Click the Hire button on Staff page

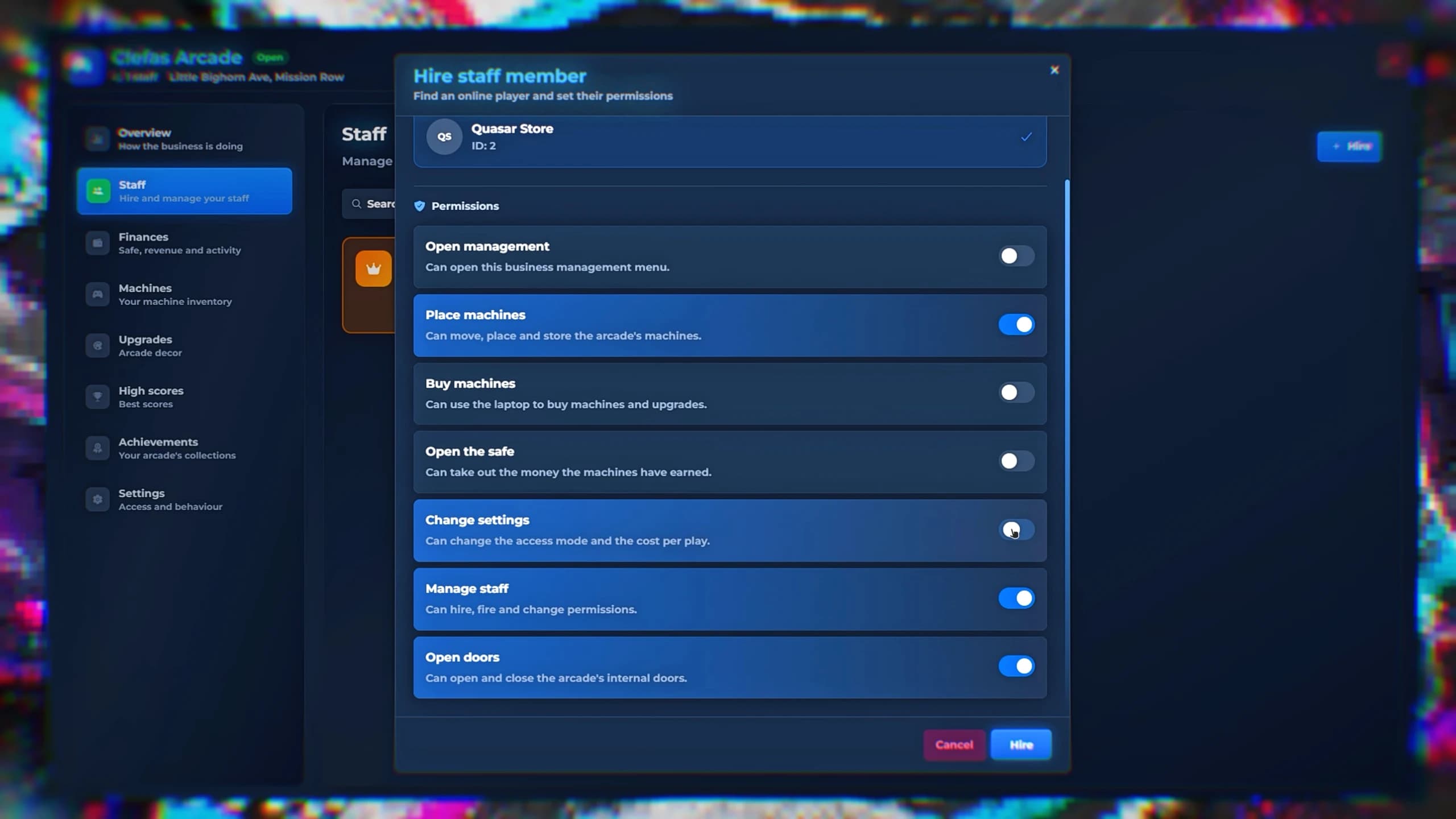[1349, 147]
